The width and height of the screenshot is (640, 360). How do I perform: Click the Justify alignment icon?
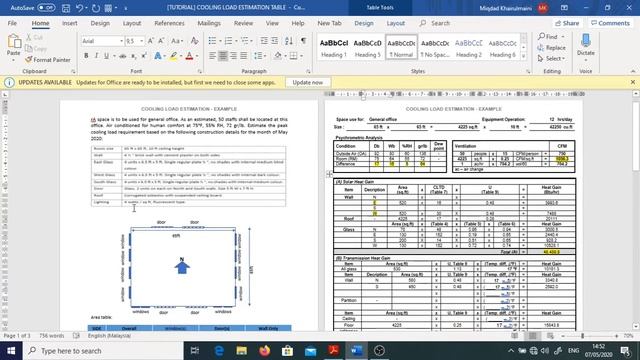pyautogui.click(x=244, y=56)
